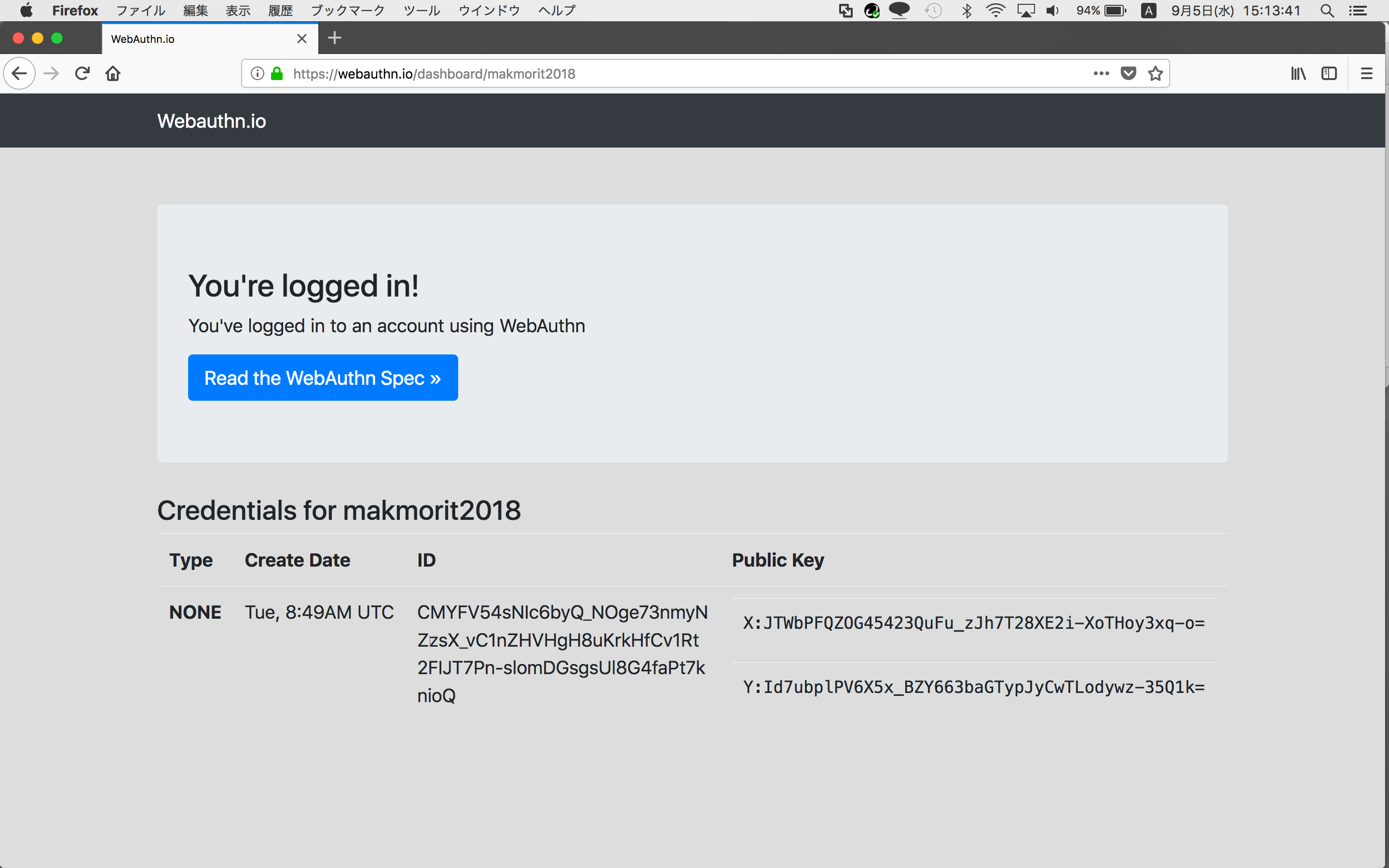The image size is (1389, 868).
Task: Open the Firefox Library panel
Action: click(1298, 73)
